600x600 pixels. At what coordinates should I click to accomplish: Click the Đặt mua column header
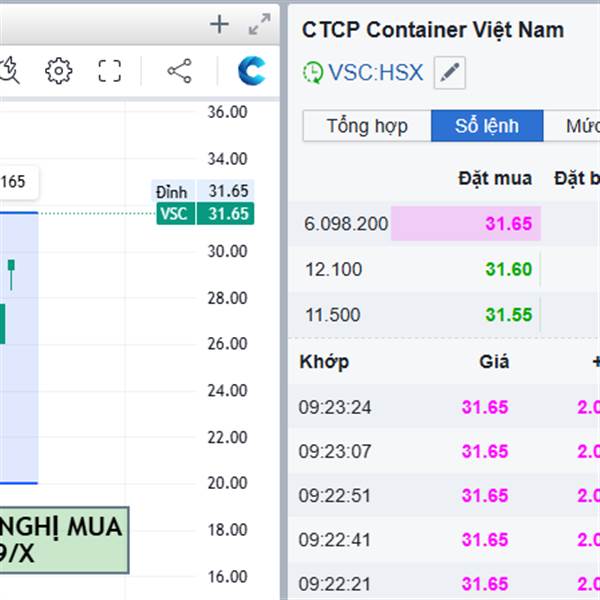click(x=495, y=179)
